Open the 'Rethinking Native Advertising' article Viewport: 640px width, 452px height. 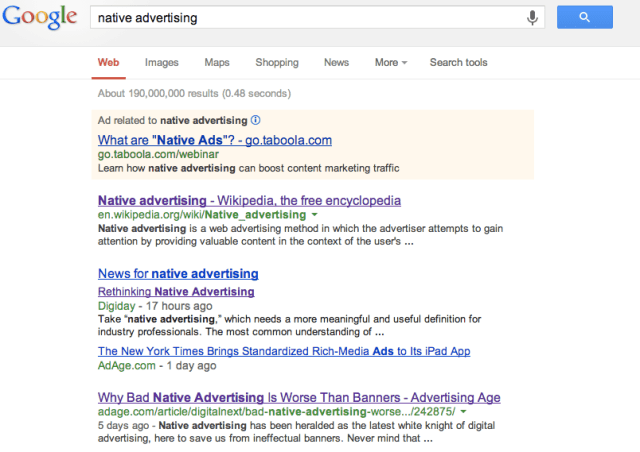(176, 292)
